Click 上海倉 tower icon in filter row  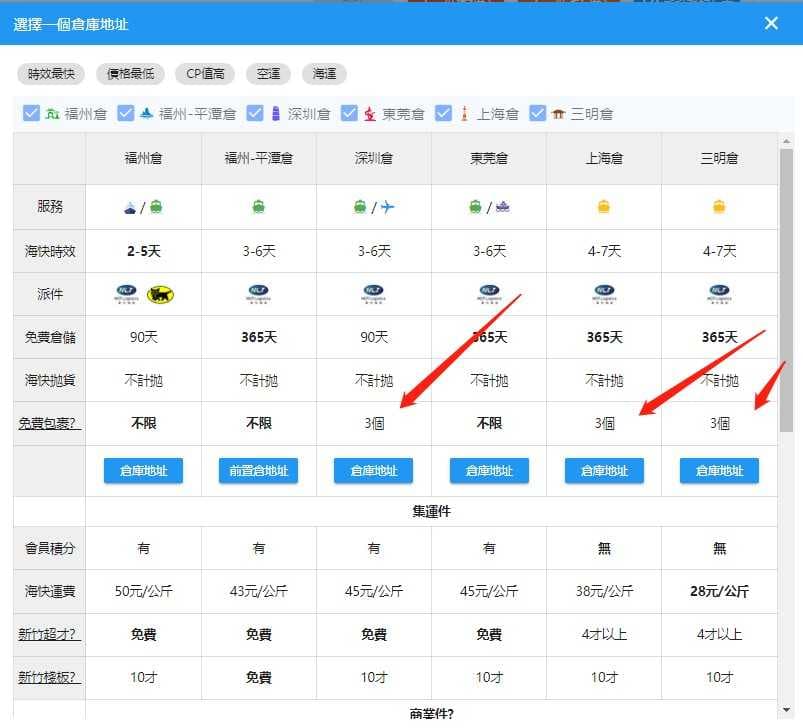464,113
